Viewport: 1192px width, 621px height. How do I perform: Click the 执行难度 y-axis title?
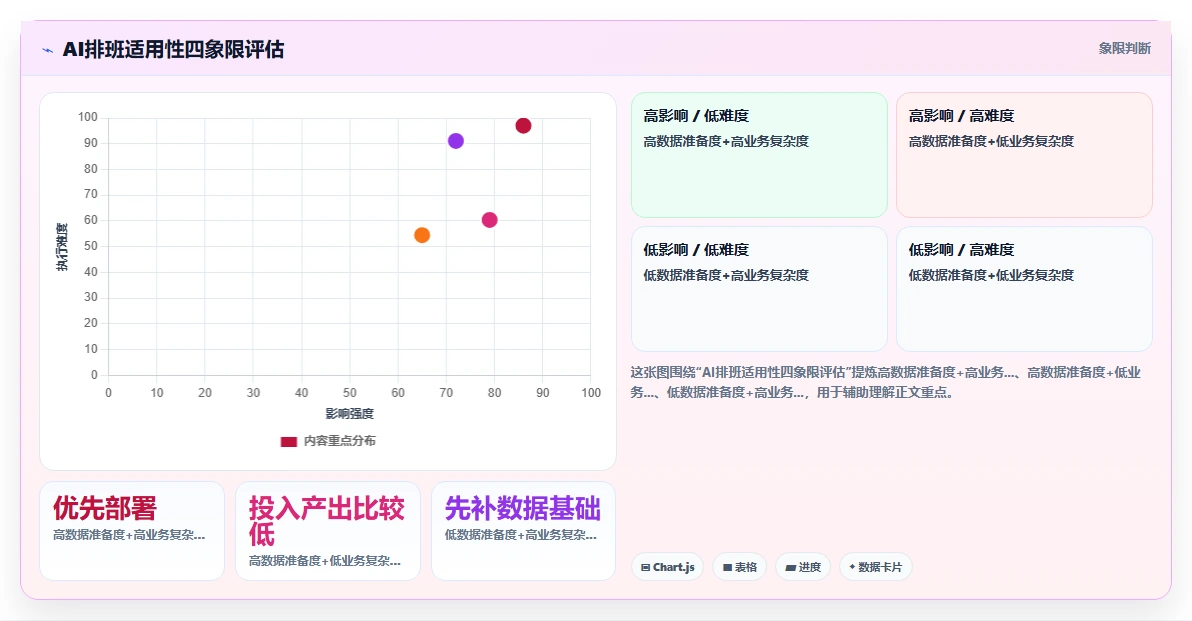62,247
